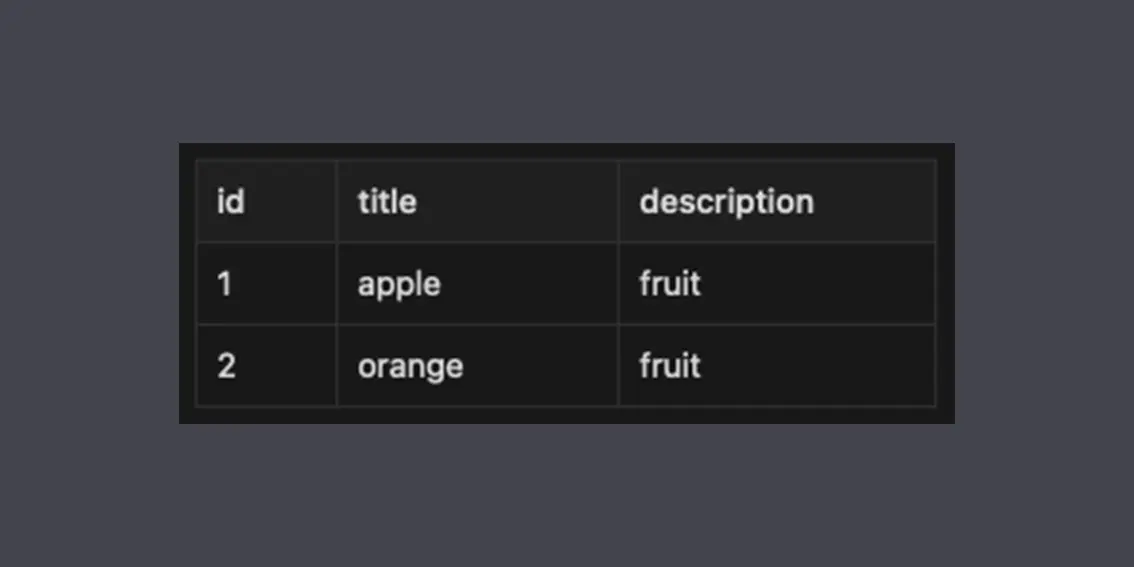The width and height of the screenshot is (1134, 567).
Task: Click the line between apple and orange cells
Action: coord(477,325)
